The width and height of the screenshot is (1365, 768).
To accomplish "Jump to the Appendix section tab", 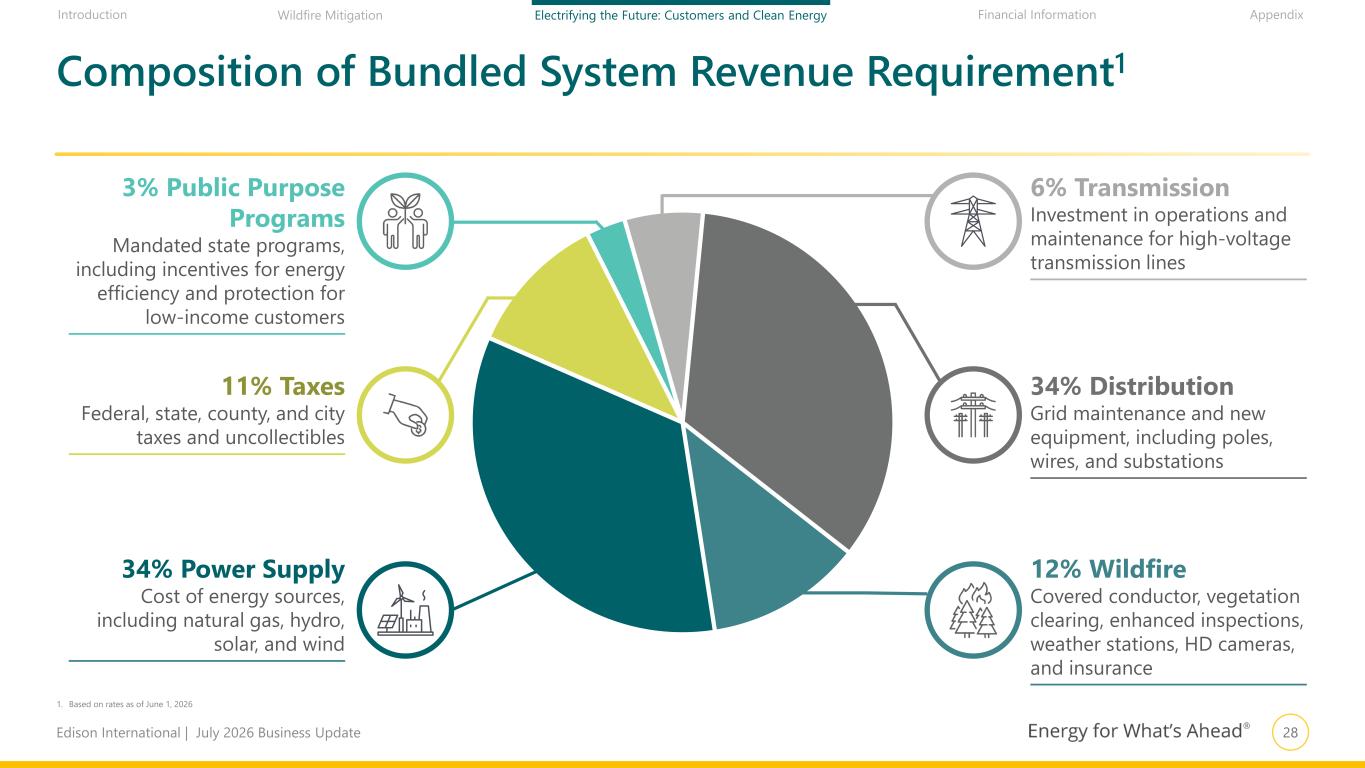I will [x=1277, y=15].
